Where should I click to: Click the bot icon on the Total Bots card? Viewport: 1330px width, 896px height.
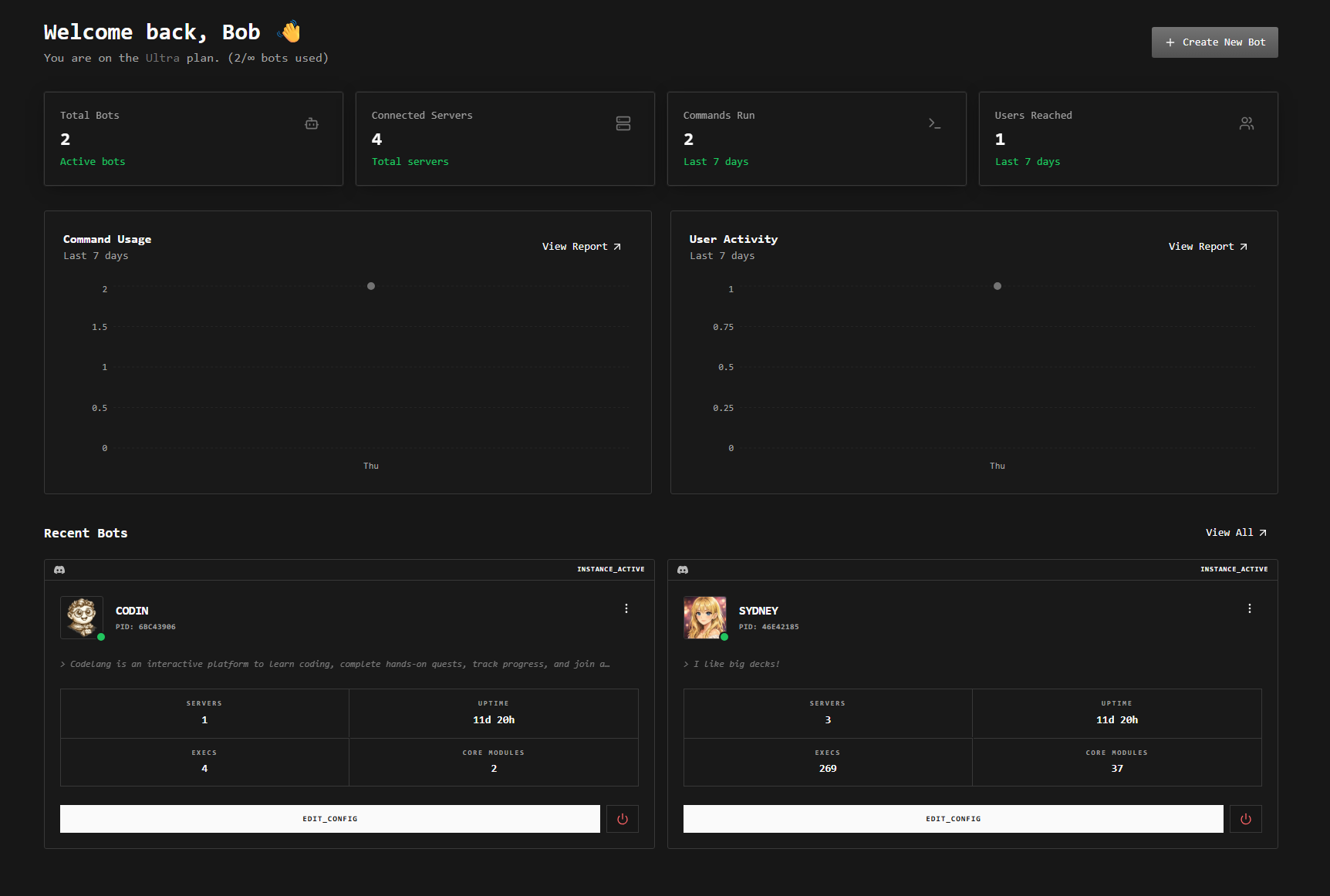[x=311, y=123]
